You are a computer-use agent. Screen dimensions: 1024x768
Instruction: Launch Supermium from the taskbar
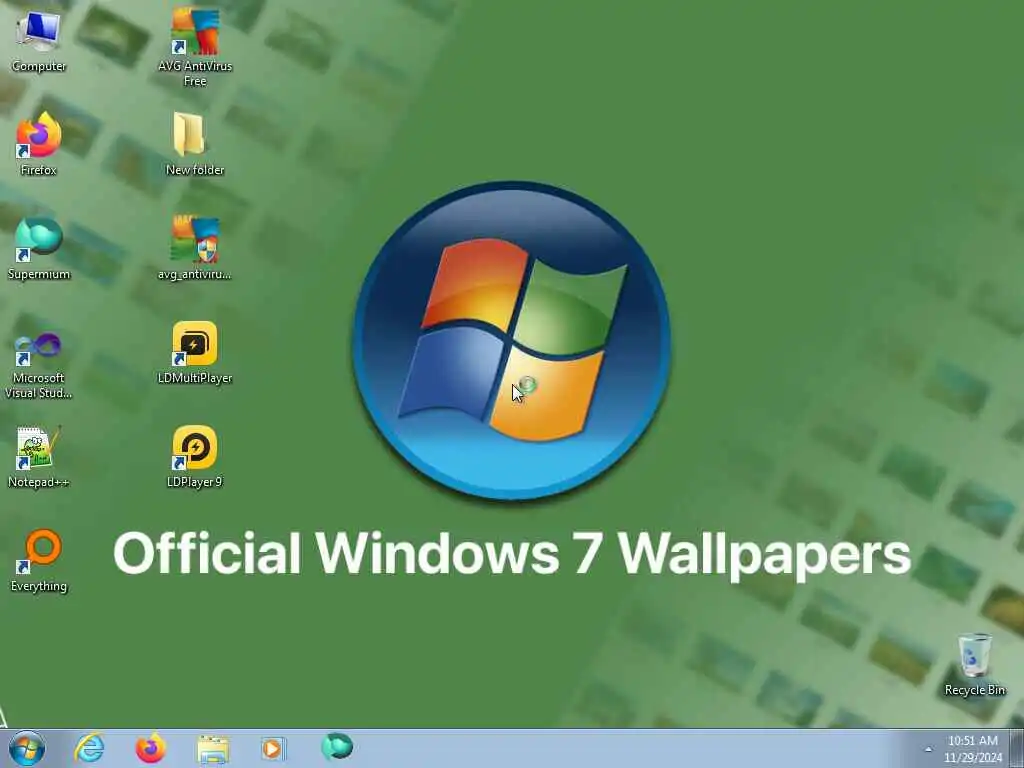pos(337,746)
